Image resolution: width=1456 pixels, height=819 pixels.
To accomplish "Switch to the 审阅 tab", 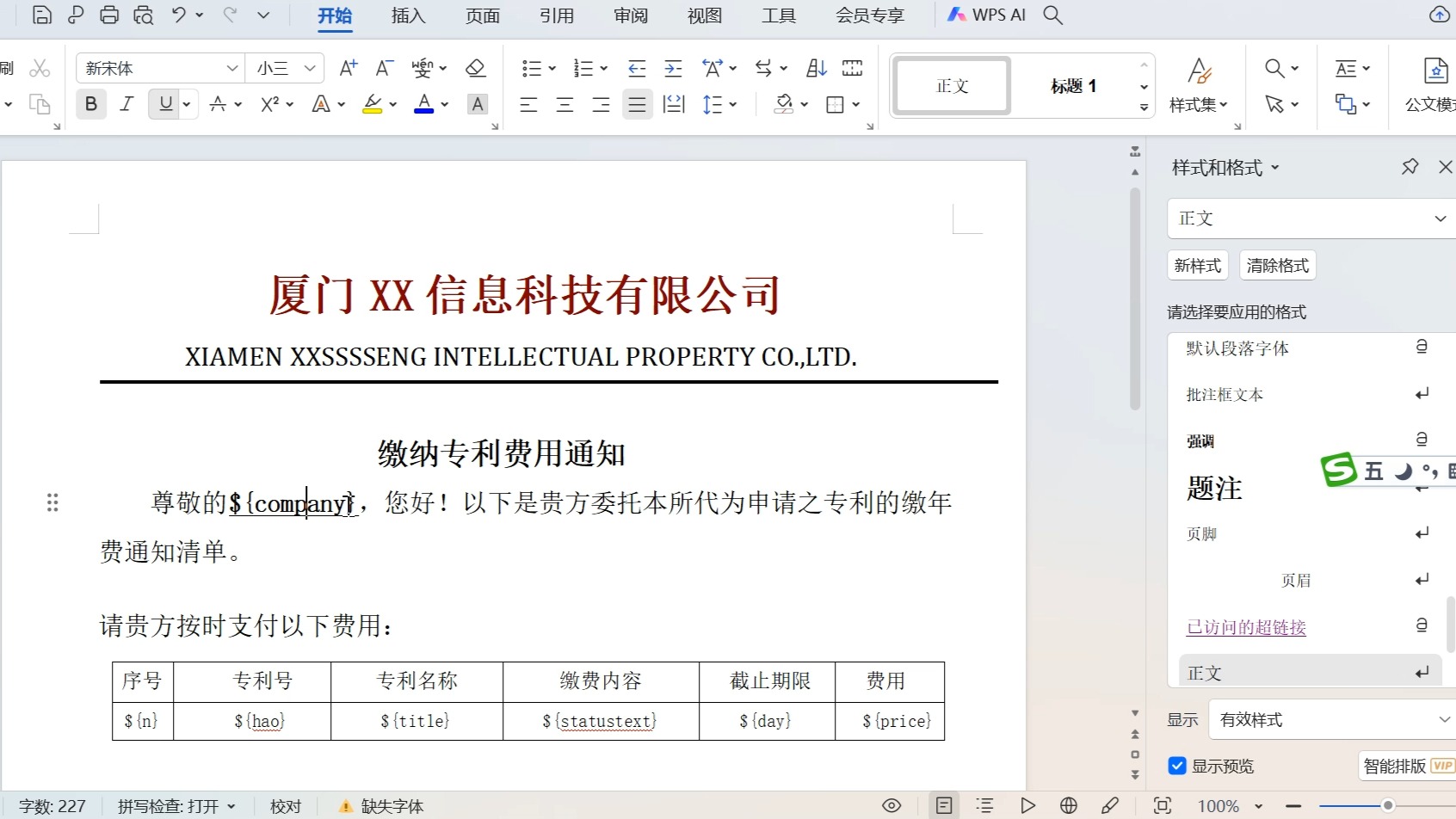I will coord(630,15).
